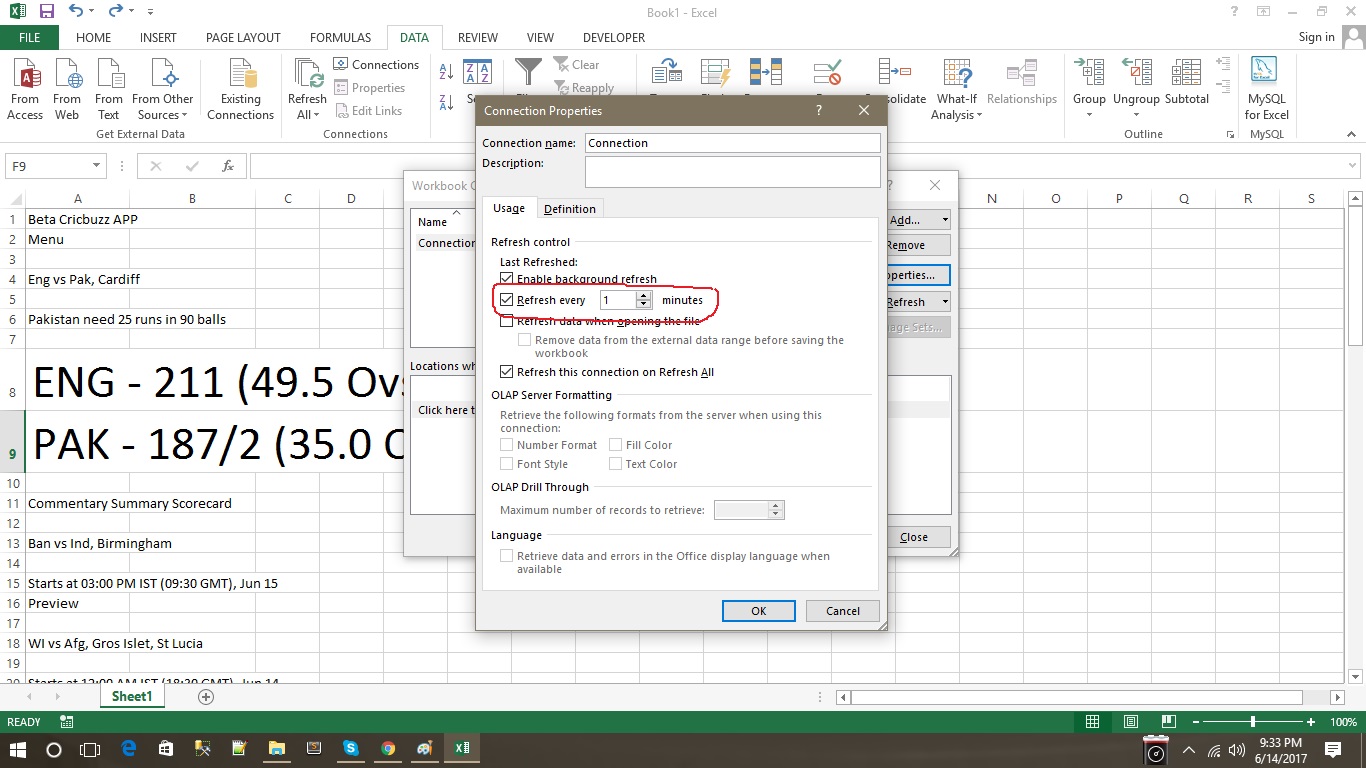Click Sign in at the top right

pyautogui.click(x=1316, y=37)
